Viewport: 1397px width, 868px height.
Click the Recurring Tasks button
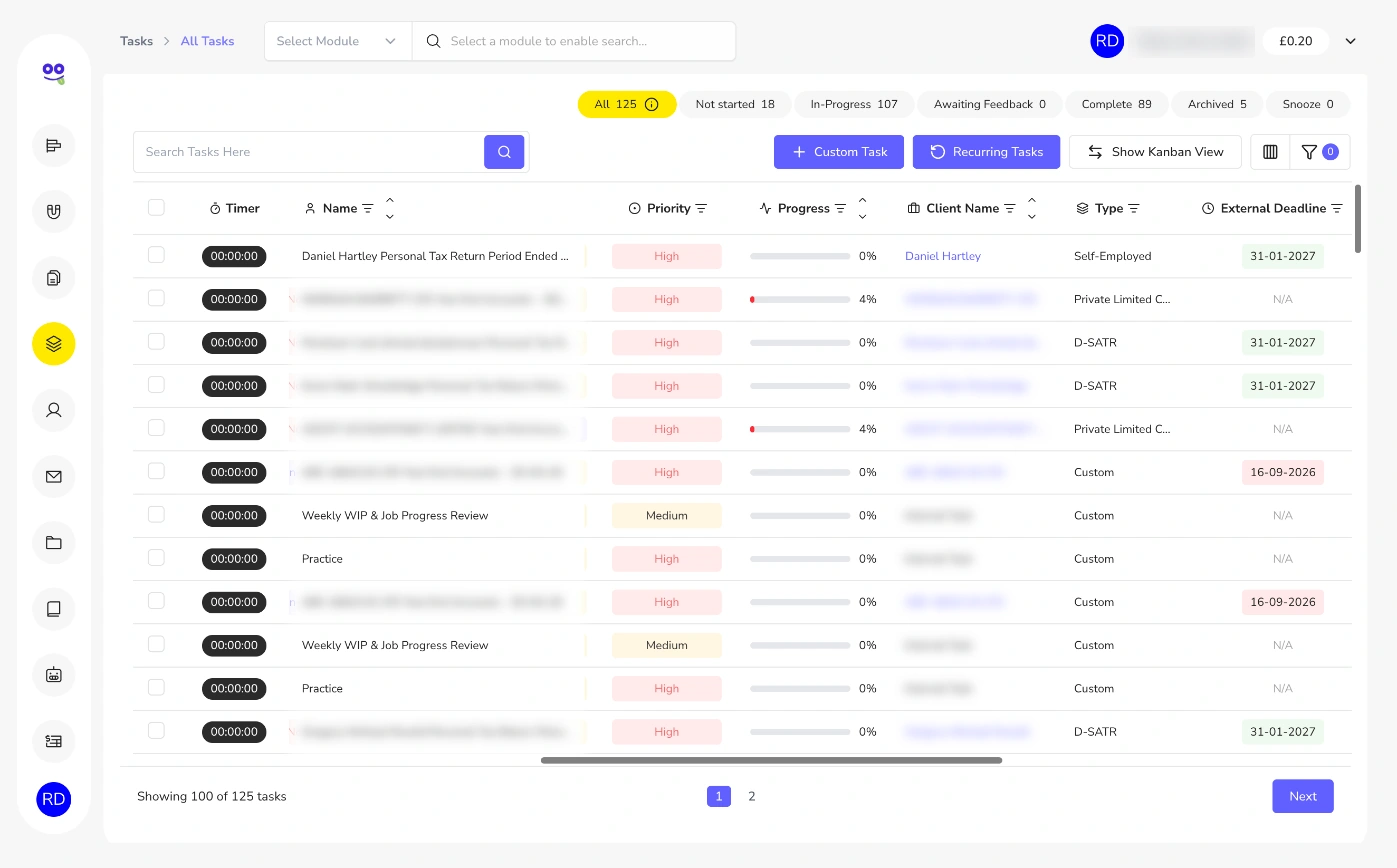click(x=986, y=152)
